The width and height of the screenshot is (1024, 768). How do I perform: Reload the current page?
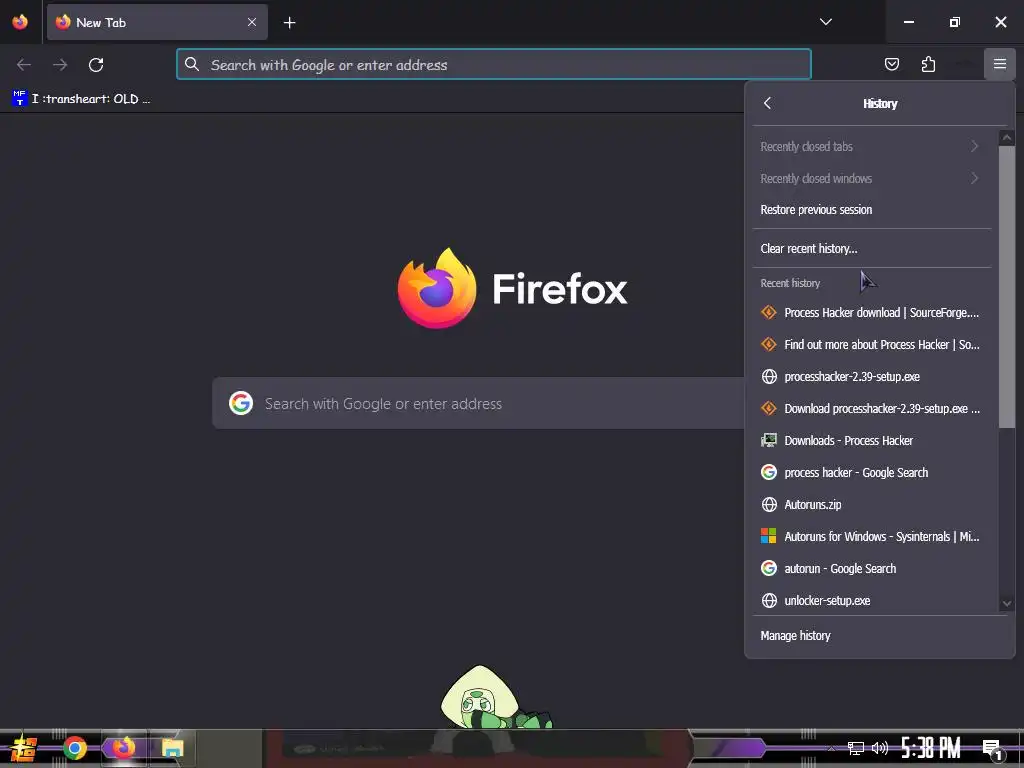pos(96,65)
